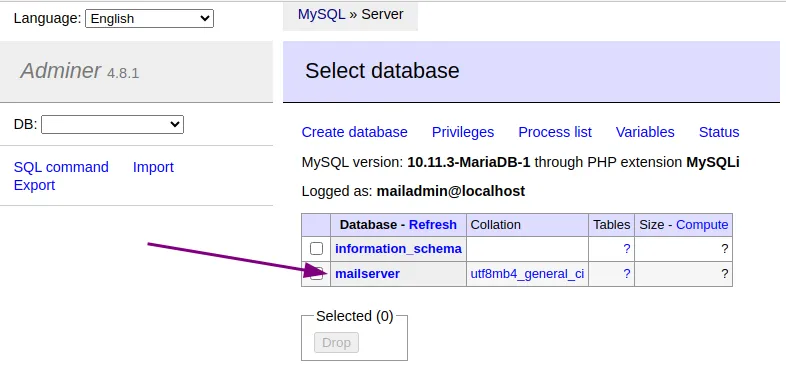
Task: Open the Import link
Action: pos(153,167)
